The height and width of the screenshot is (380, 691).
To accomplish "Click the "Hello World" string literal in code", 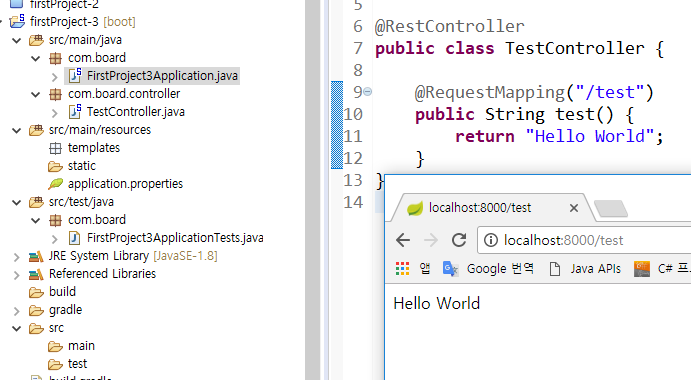I will pyautogui.click(x=589, y=136).
